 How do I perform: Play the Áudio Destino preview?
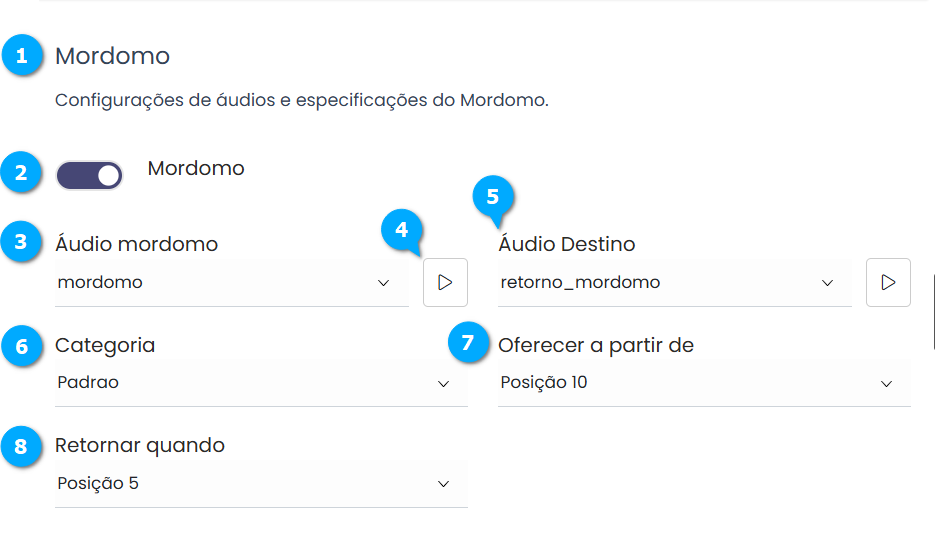[888, 282]
